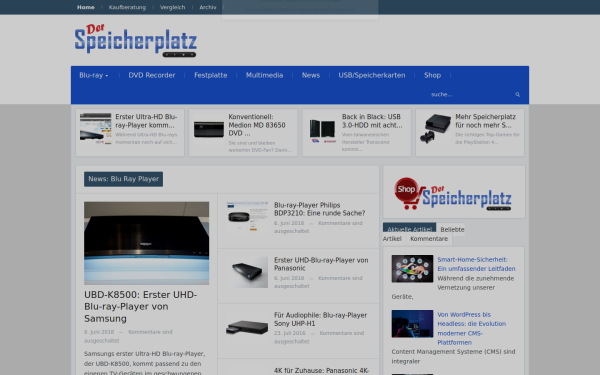
Task: Switch to Kommentare sidebar tab
Action: pyautogui.click(x=429, y=239)
